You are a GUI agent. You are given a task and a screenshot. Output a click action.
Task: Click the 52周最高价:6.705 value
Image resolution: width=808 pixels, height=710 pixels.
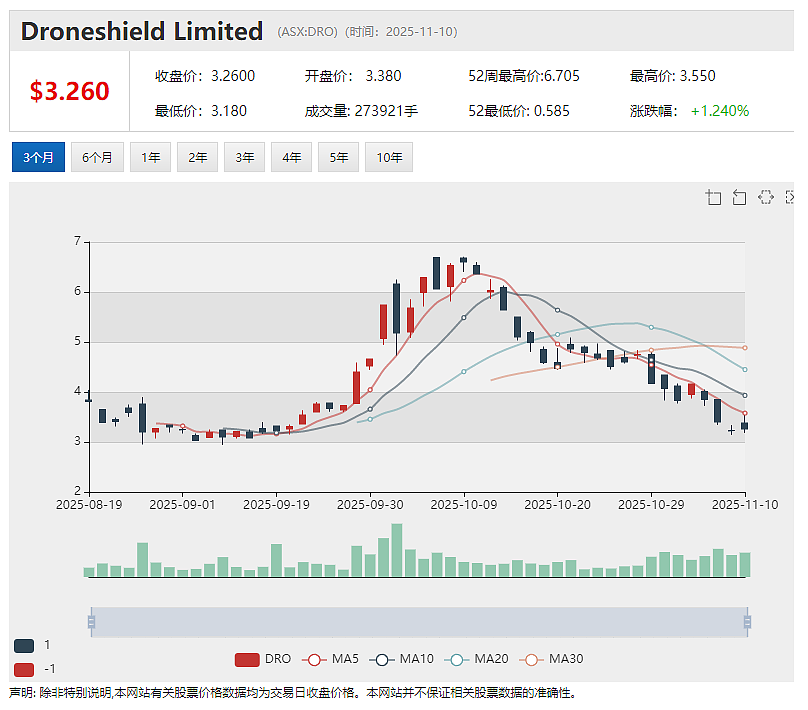(x=524, y=76)
